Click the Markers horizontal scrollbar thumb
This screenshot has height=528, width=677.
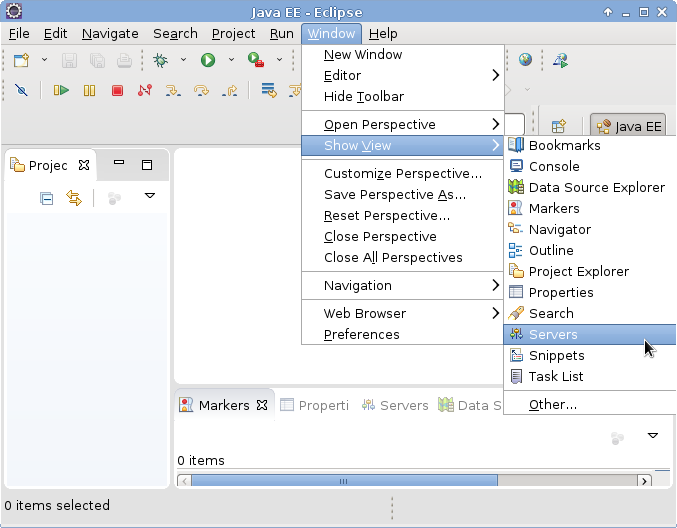344,481
